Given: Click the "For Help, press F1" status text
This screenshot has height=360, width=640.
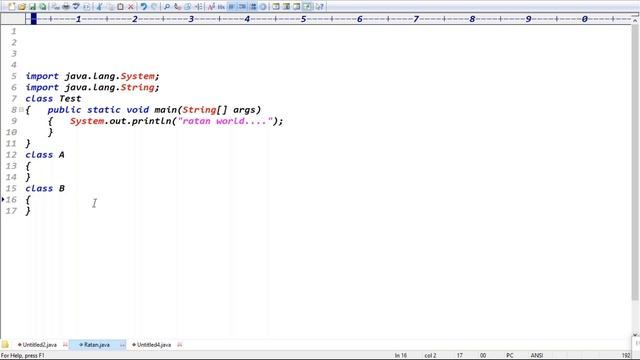Looking at the screenshot, I should [x=23, y=356].
